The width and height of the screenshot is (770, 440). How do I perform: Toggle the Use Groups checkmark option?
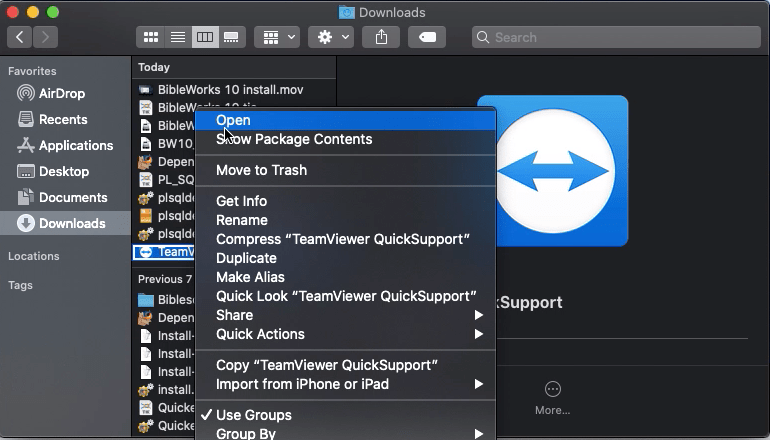(346, 415)
